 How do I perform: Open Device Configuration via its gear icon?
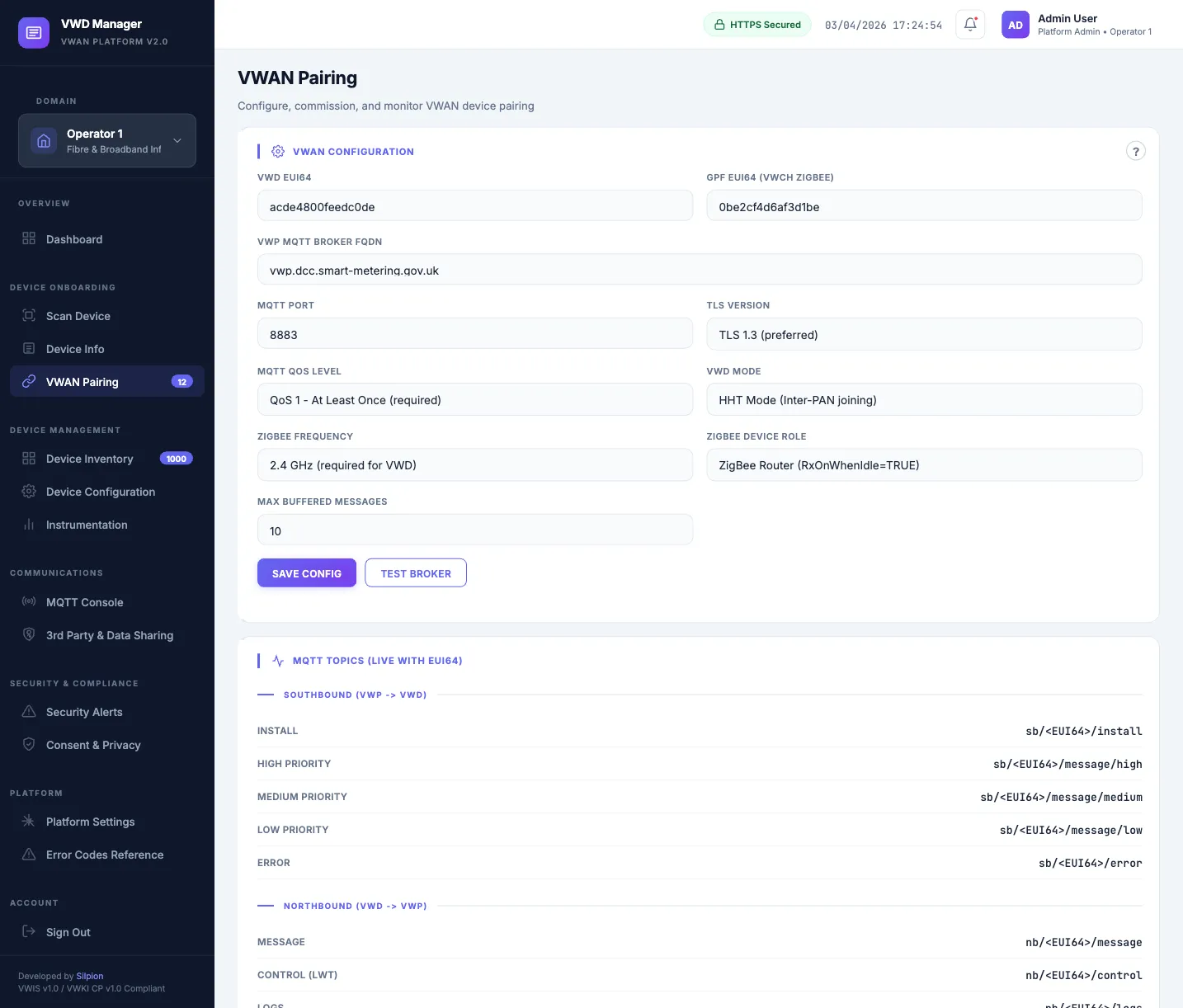28,492
